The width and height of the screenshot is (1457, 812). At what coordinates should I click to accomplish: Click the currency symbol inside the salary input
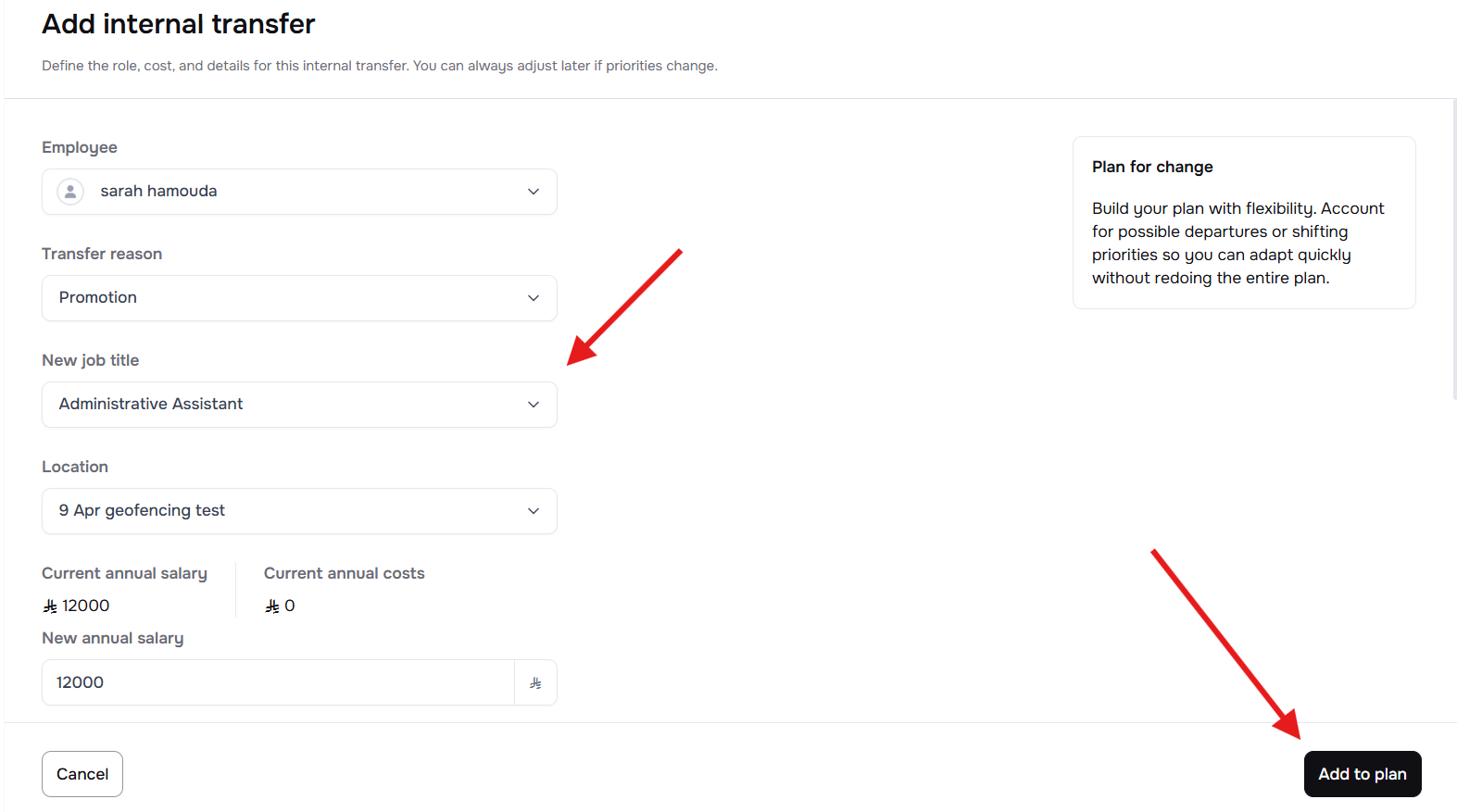[x=535, y=683]
